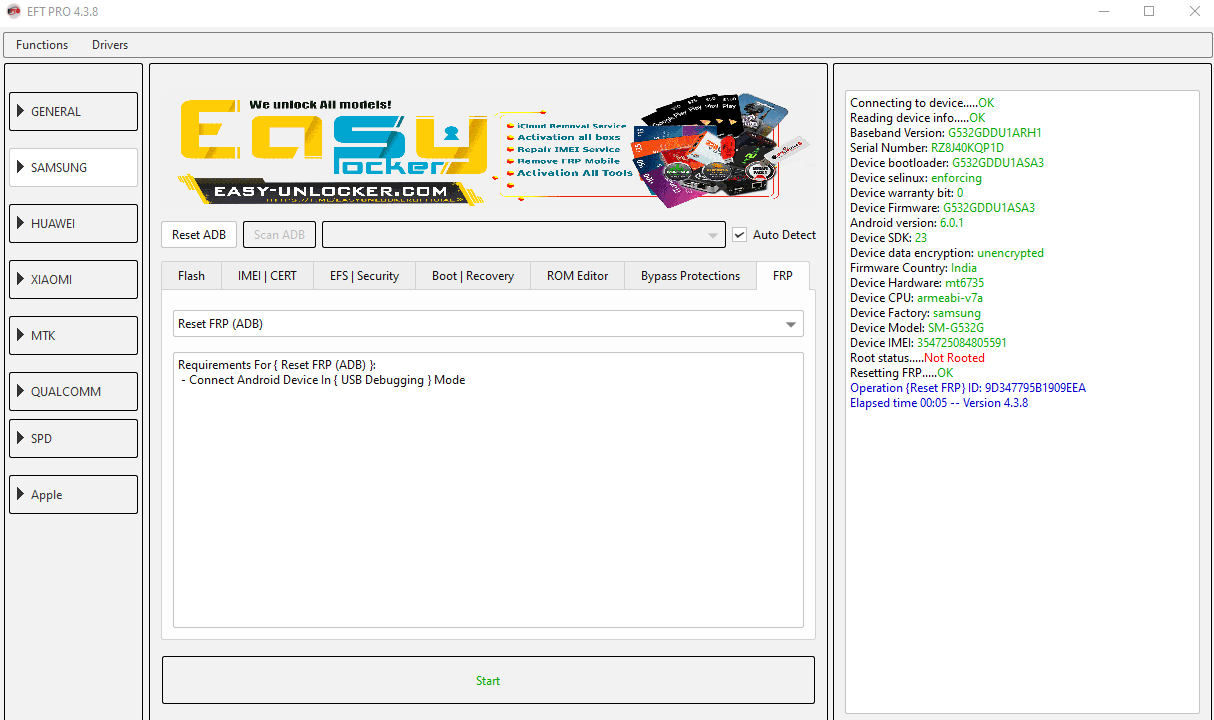Screen dimensions: 1214x720
Task: Click the Baseband Version G532GDDU1ARH1 log line
Action: click(946, 133)
